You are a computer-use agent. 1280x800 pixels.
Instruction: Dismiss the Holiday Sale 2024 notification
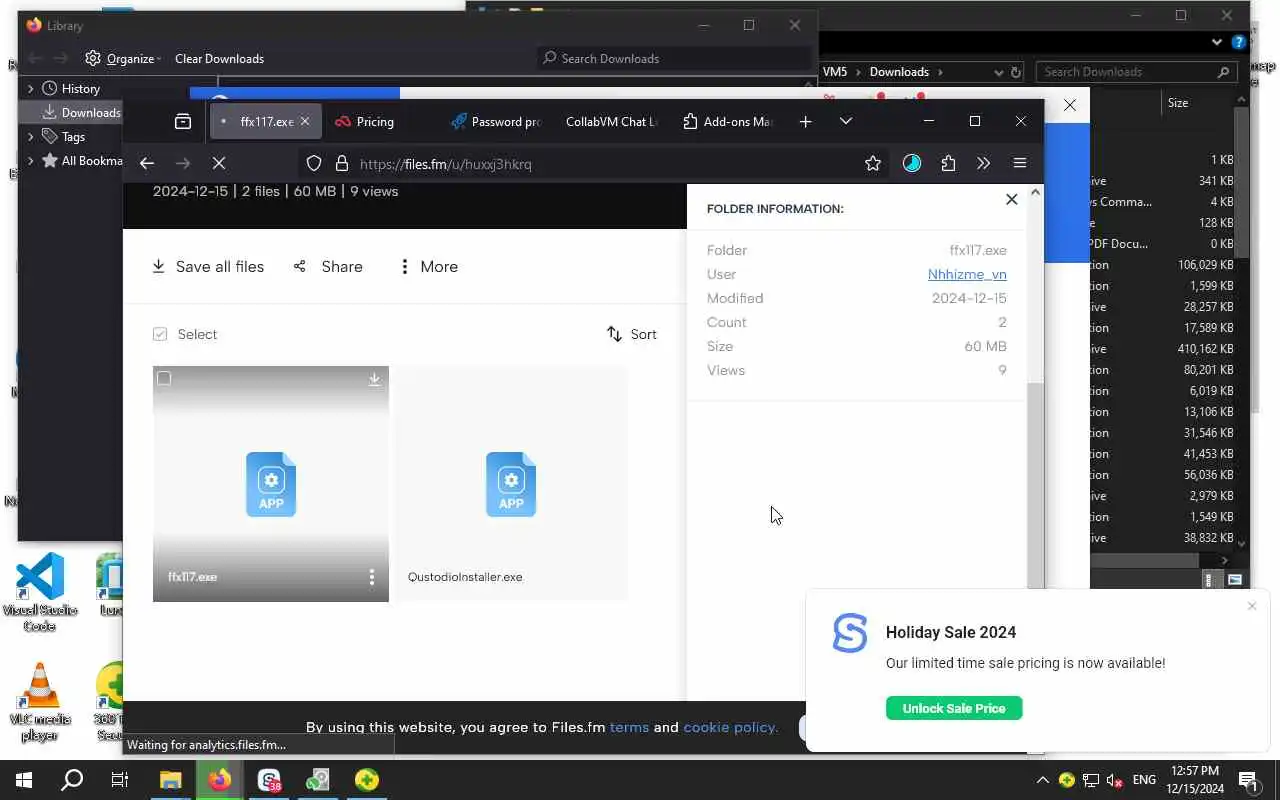tap(1251, 606)
